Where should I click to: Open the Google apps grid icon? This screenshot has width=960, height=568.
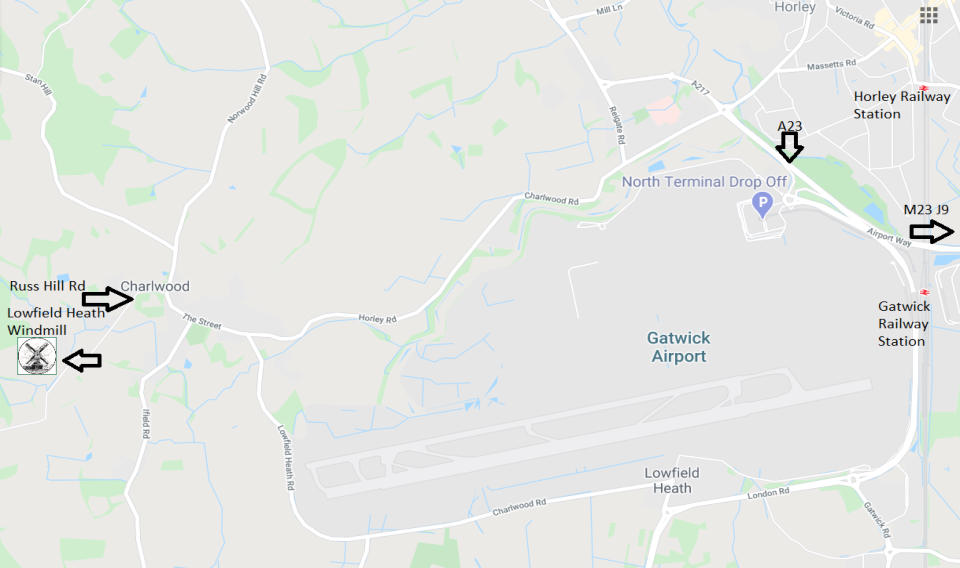[928, 15]
